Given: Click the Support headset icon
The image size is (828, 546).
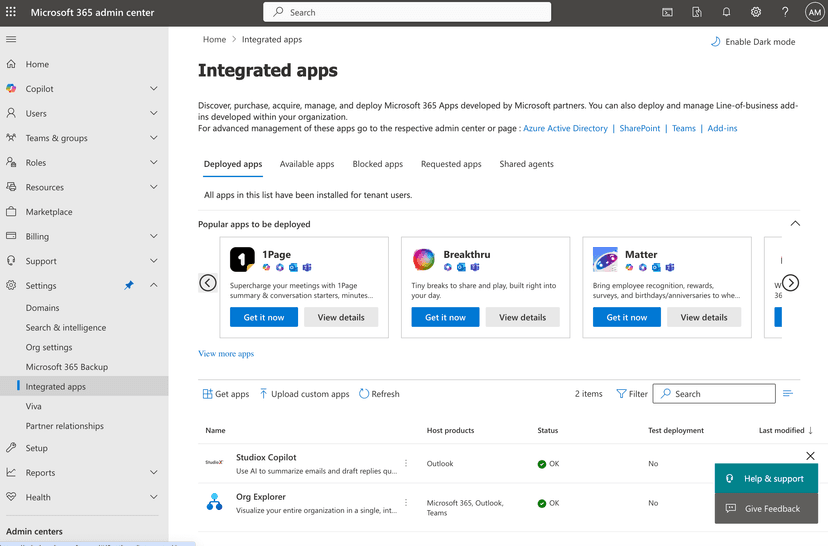Looking at the screenshot, I should (x=11, y=261).
